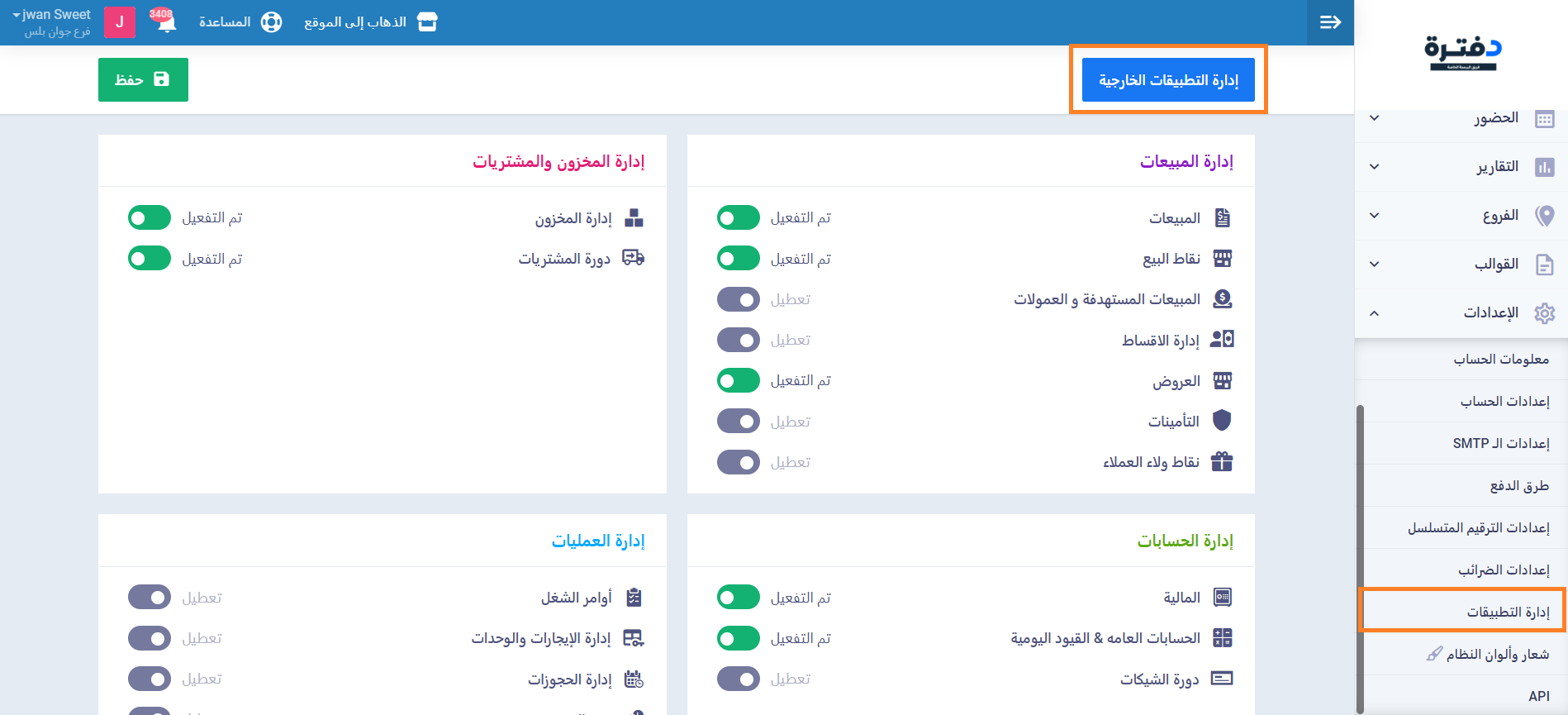This screenshot has width=1568, height=715.
Task: Click the Dafater logo in sidebar
Action: [x=1462, y=53]
